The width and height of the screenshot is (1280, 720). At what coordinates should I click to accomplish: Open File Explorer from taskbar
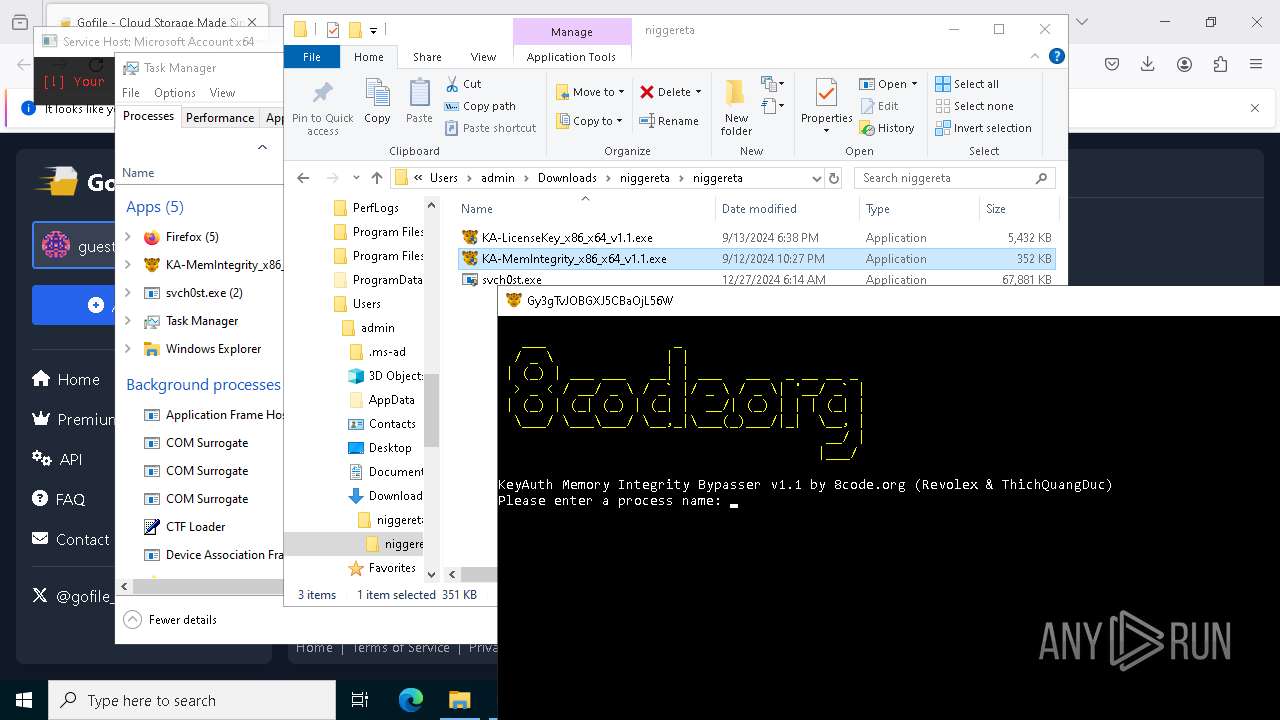tap(459, 700)
